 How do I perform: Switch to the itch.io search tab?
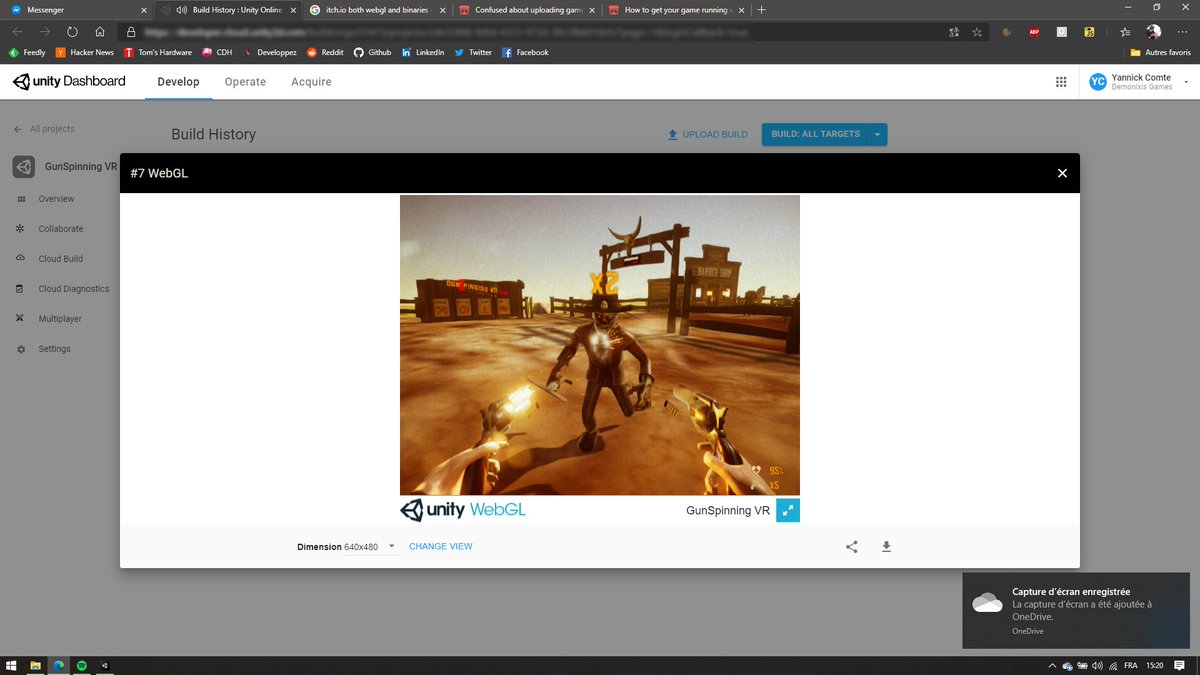[x=377, y=10]
